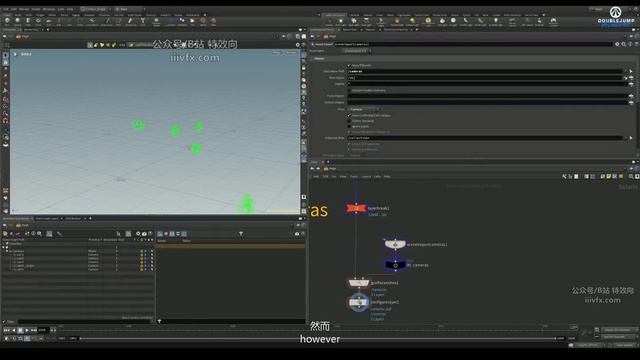Click the arrow beside the top path field
Screen dimensions: 640x360
pos(631,71)
